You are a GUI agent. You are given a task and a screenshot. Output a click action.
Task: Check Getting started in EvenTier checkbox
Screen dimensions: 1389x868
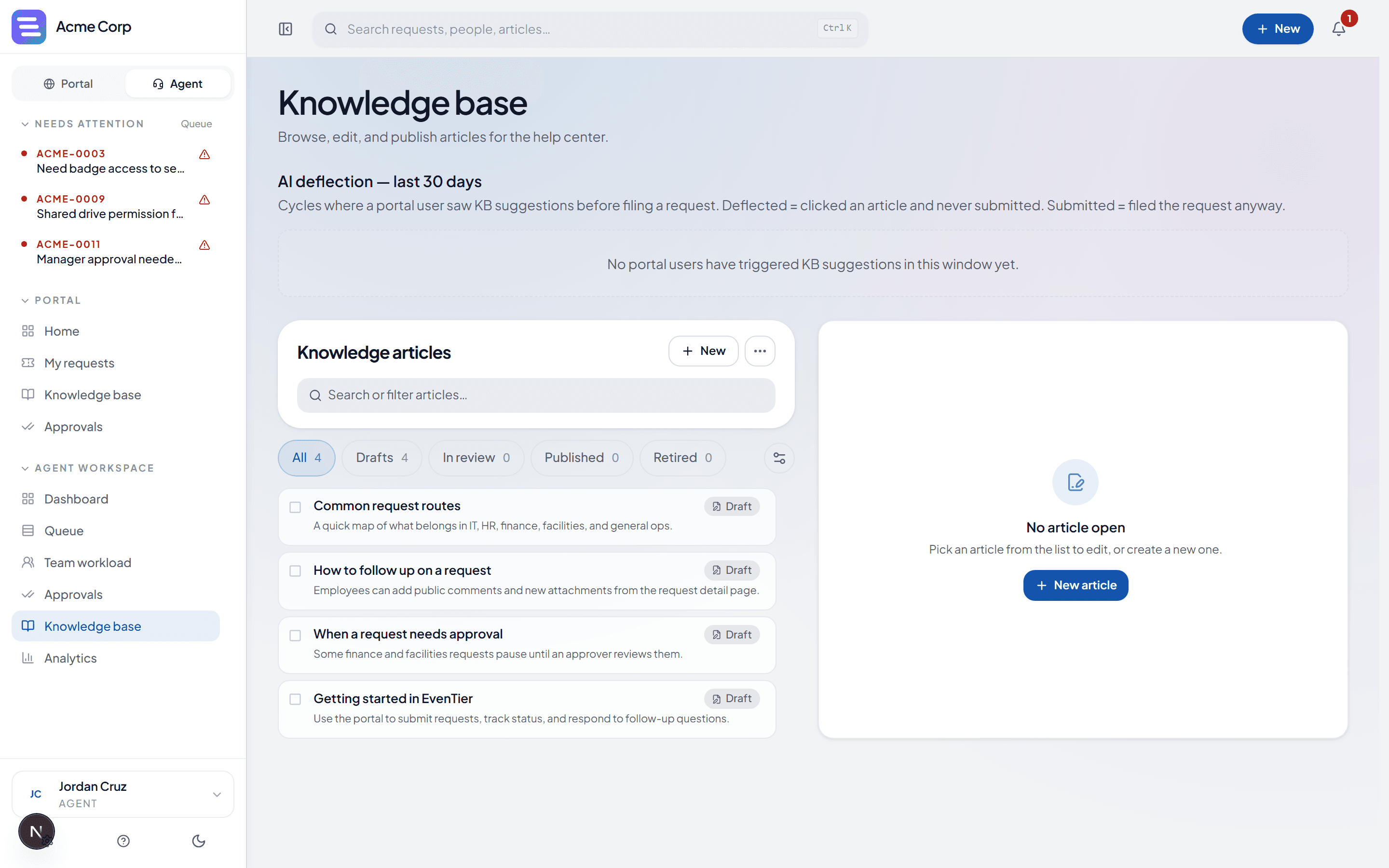[295, 699]
